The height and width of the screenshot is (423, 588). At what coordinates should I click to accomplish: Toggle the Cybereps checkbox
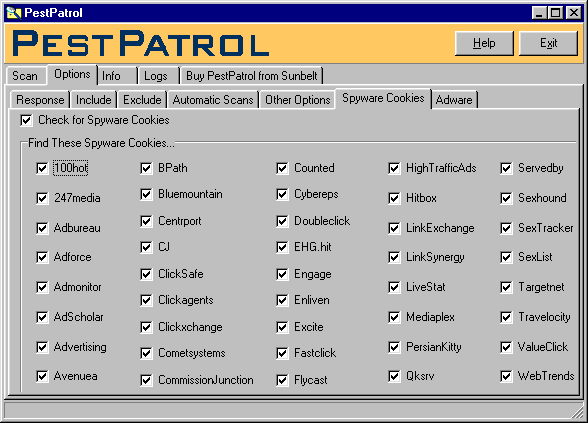pyautogui.click(x=282, y=194)
